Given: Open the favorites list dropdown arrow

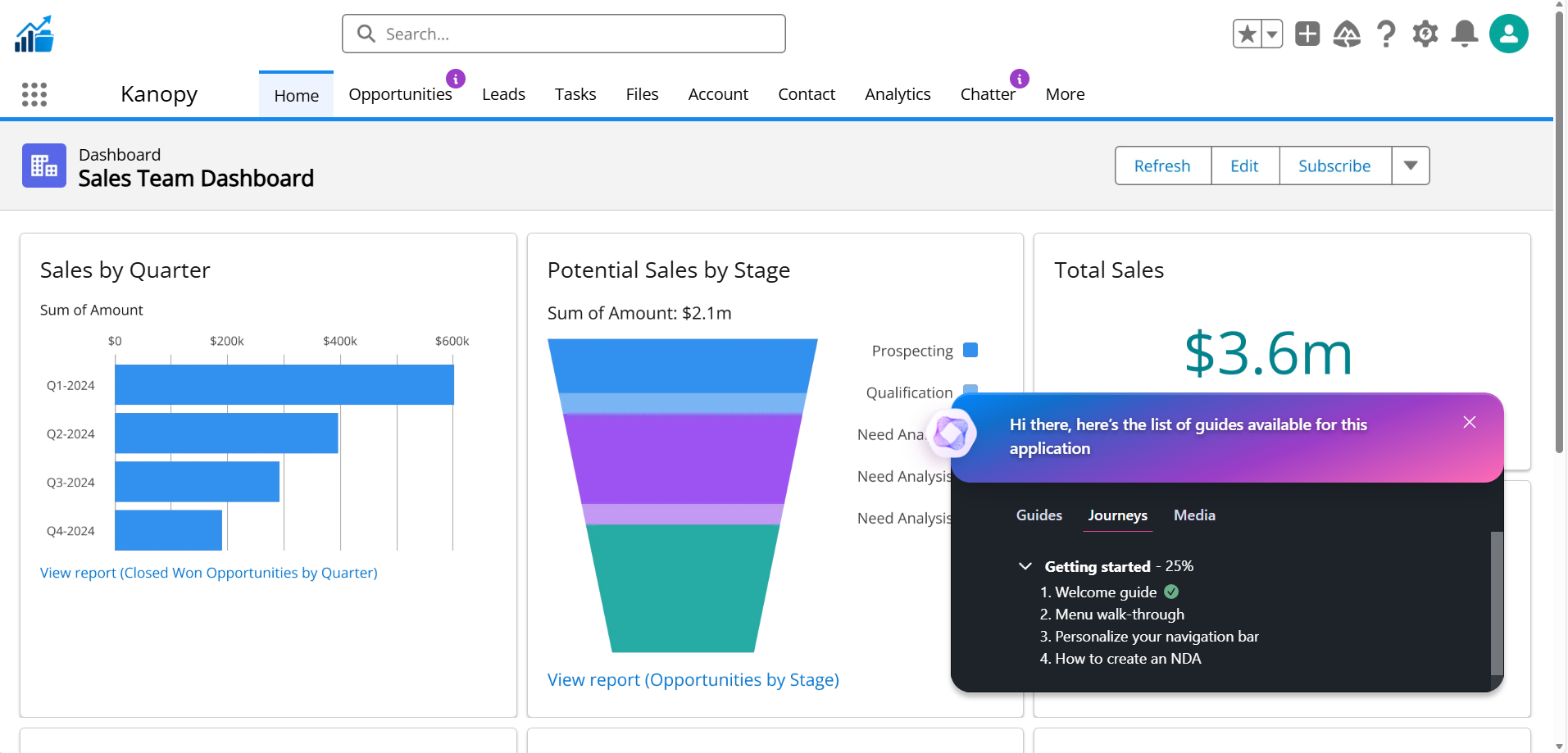Looking at the screenshot, I should 1272,34.
